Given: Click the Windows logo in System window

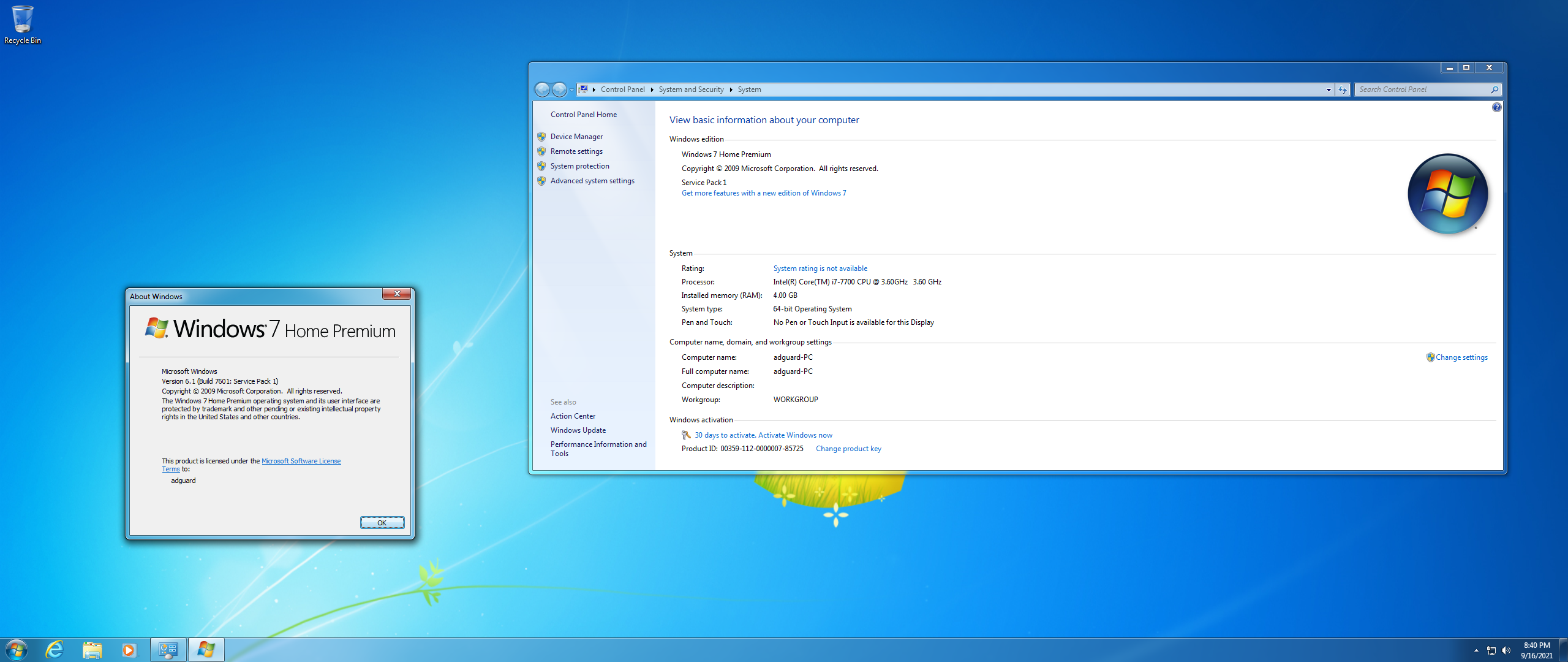Looking at the screenshot, I should [x=1447, y=194].
